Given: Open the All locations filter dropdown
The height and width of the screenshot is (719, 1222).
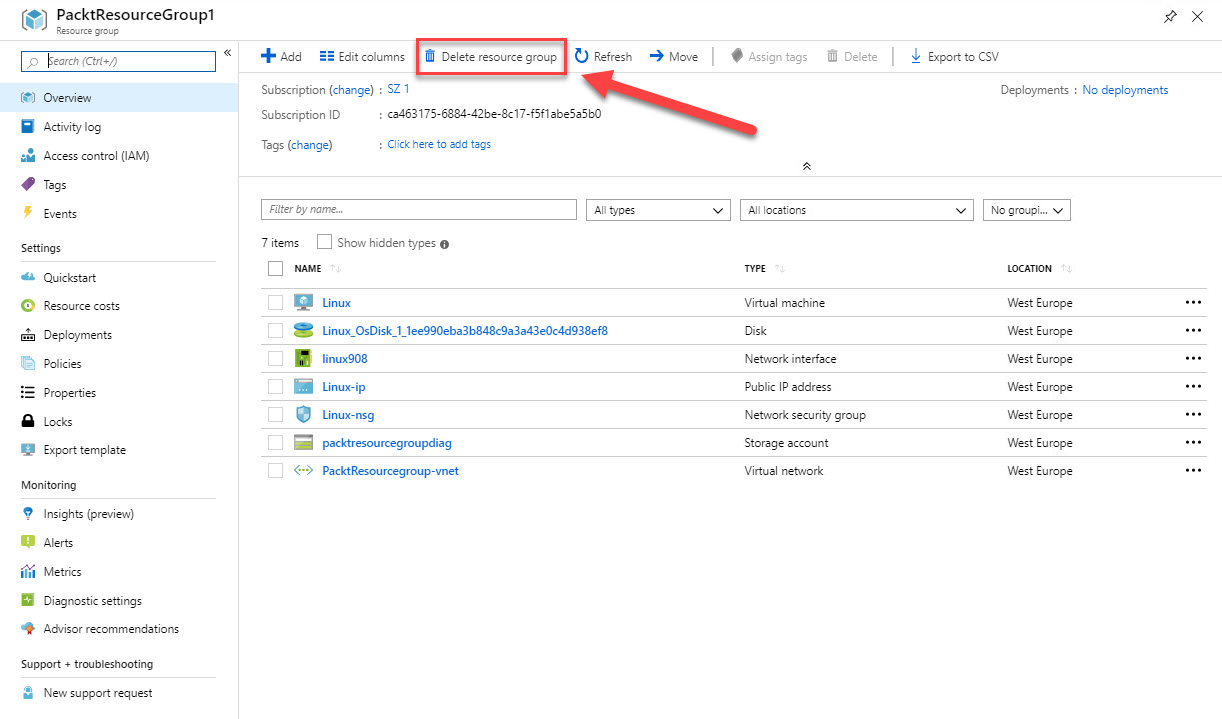Looking at the screenshot, I should (856, 210).
